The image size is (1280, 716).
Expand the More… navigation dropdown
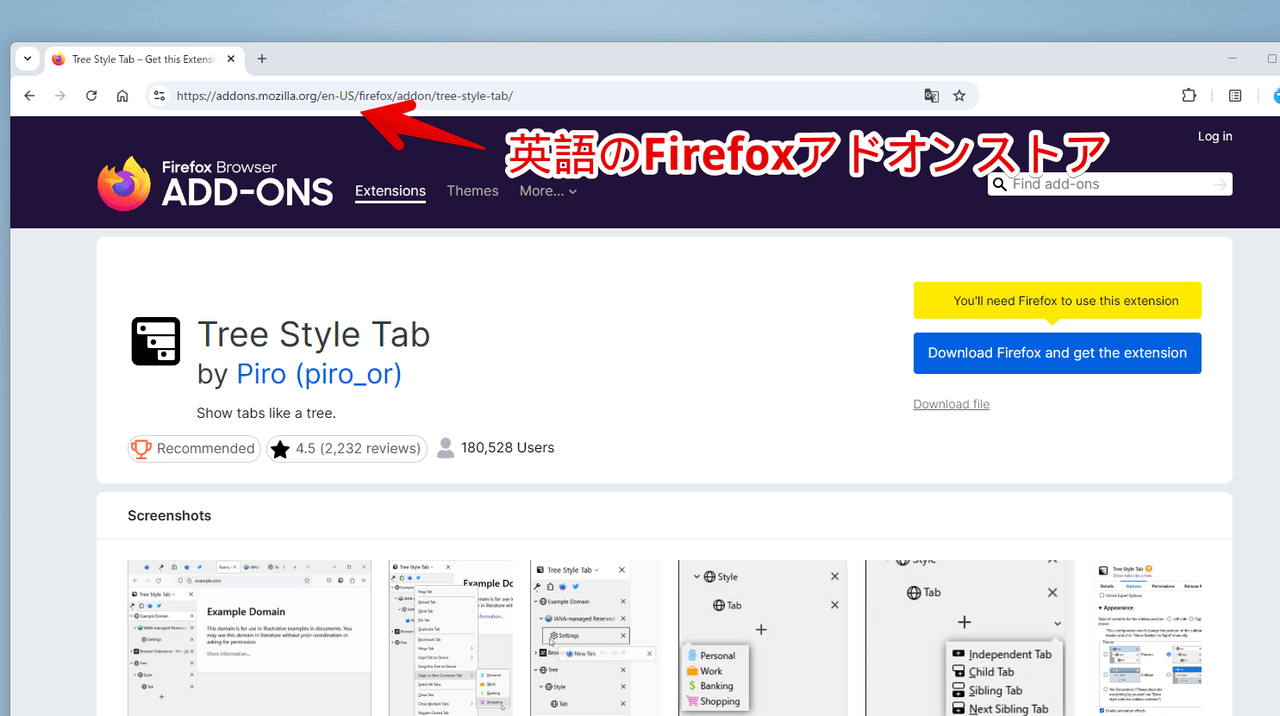point(548,191)
